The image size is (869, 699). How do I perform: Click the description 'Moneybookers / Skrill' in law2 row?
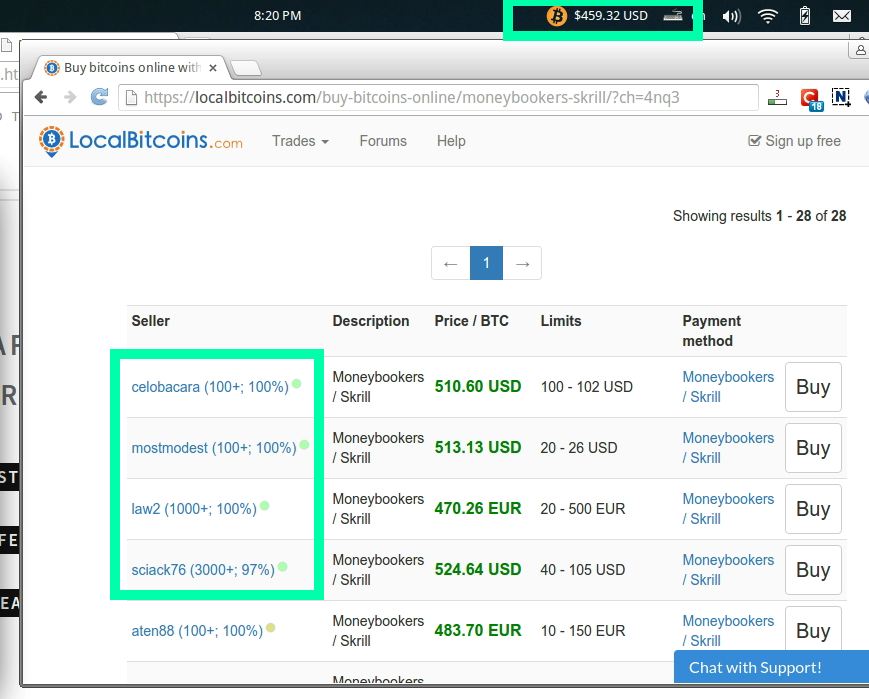(x=378, y=509)
